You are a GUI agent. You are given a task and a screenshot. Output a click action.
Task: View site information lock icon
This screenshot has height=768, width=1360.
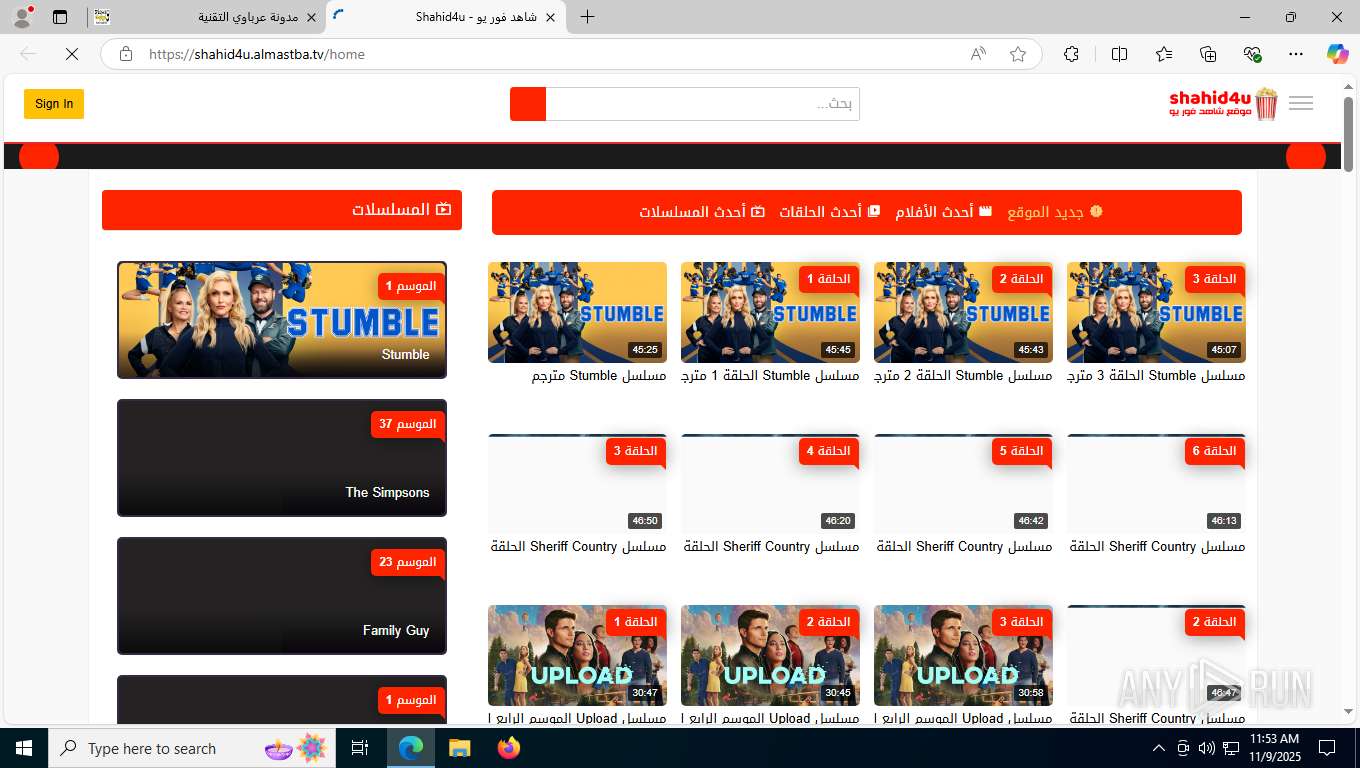point(126,54)
